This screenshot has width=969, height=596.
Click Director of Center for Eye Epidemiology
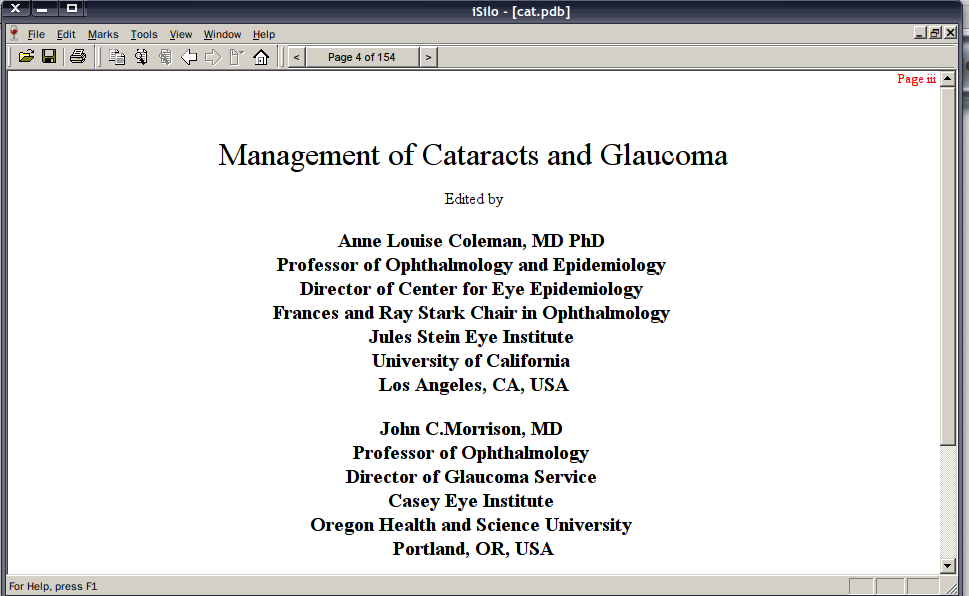(471, 289)
